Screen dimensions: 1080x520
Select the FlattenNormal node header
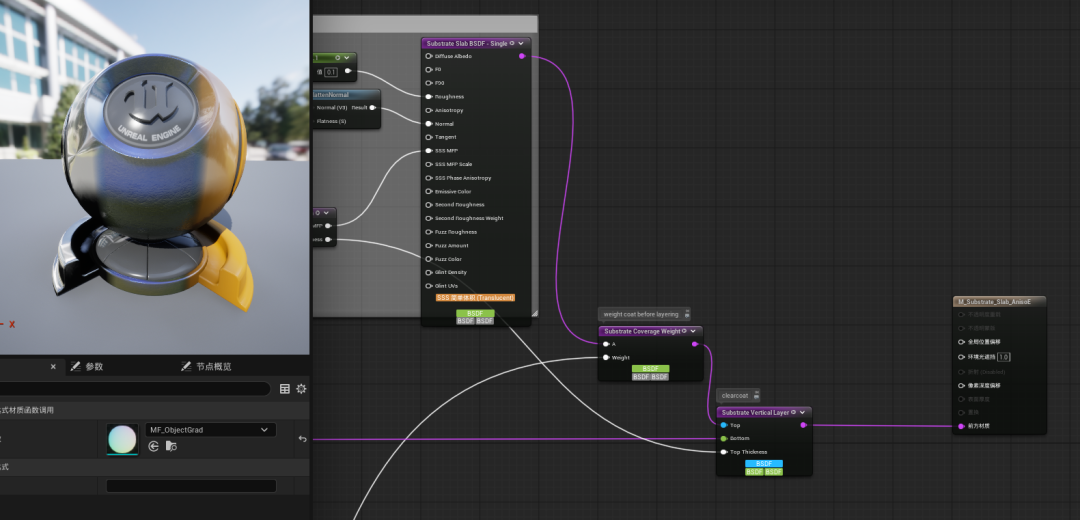click(x=346, y=95)
